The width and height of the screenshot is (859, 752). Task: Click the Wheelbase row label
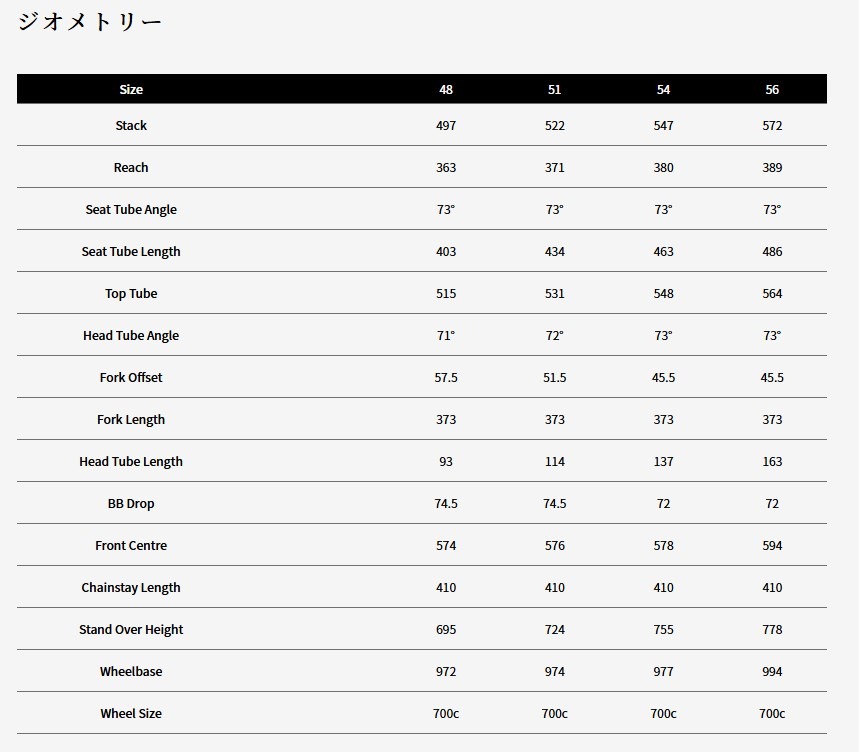point(131,672)
